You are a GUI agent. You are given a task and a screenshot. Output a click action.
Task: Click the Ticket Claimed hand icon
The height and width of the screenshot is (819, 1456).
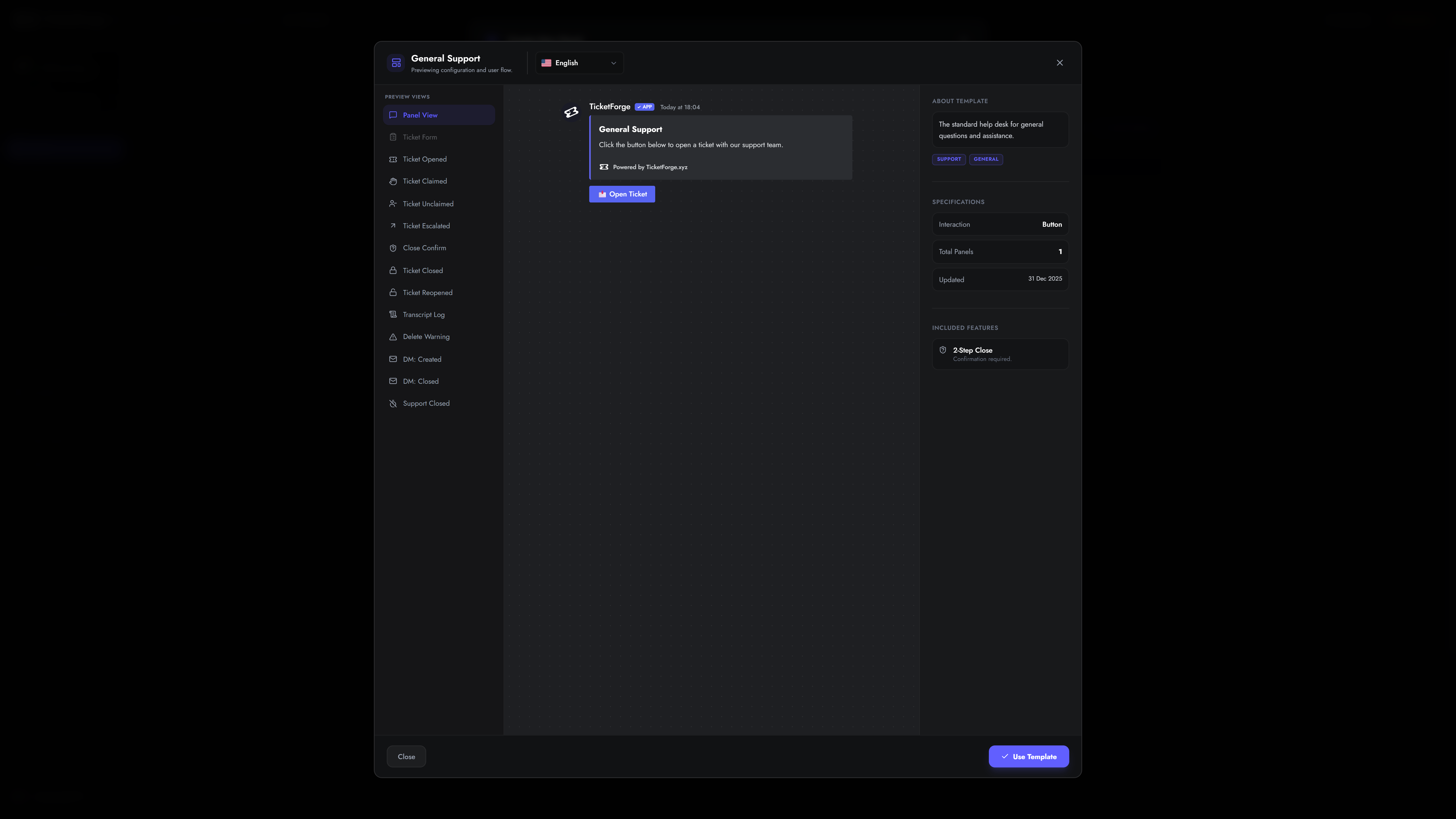[x=393, y=181]
